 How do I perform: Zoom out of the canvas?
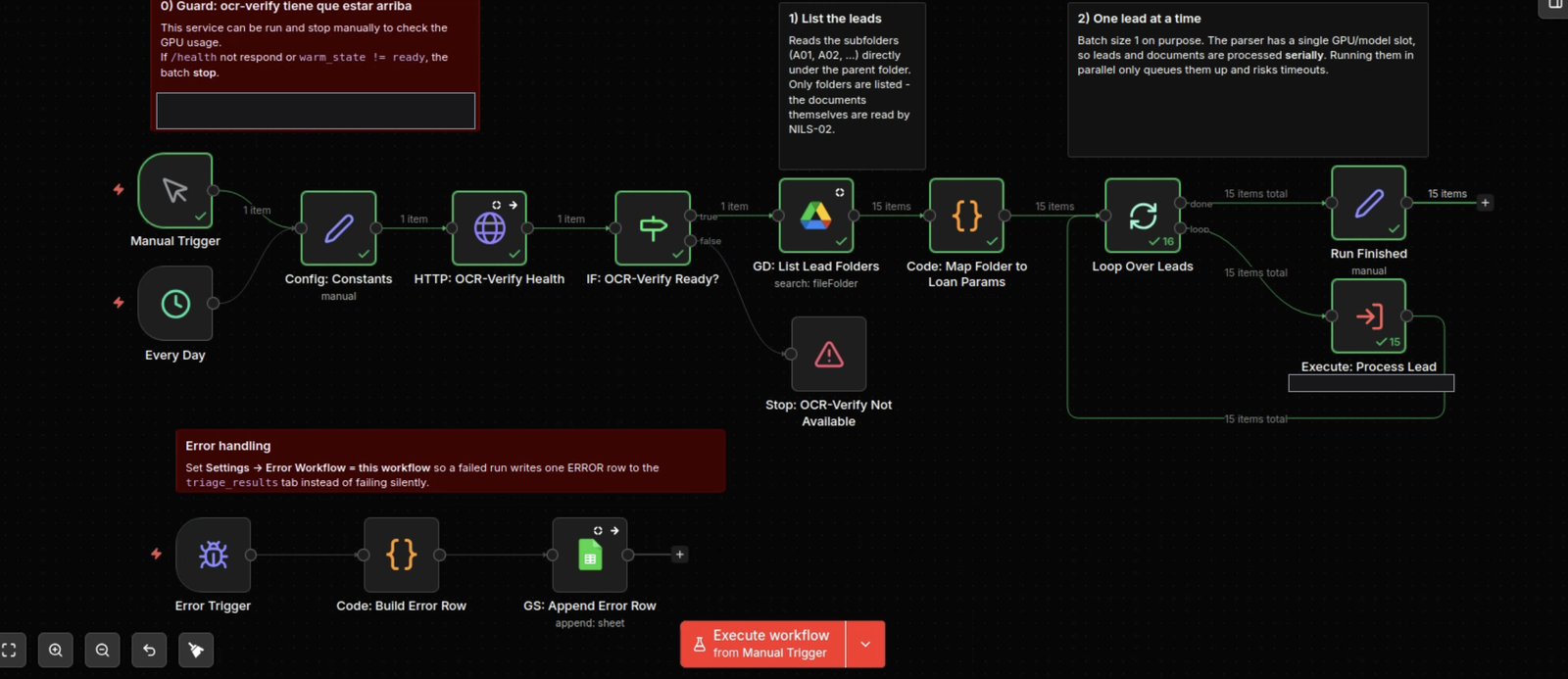(x=102, y=650)
